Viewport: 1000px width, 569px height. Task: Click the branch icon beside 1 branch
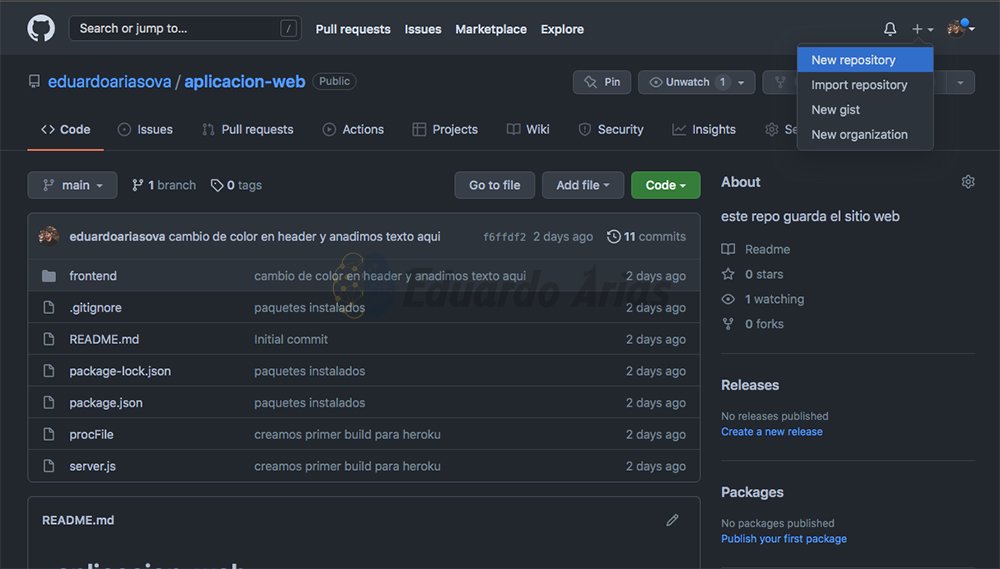[x=137, y=186]
